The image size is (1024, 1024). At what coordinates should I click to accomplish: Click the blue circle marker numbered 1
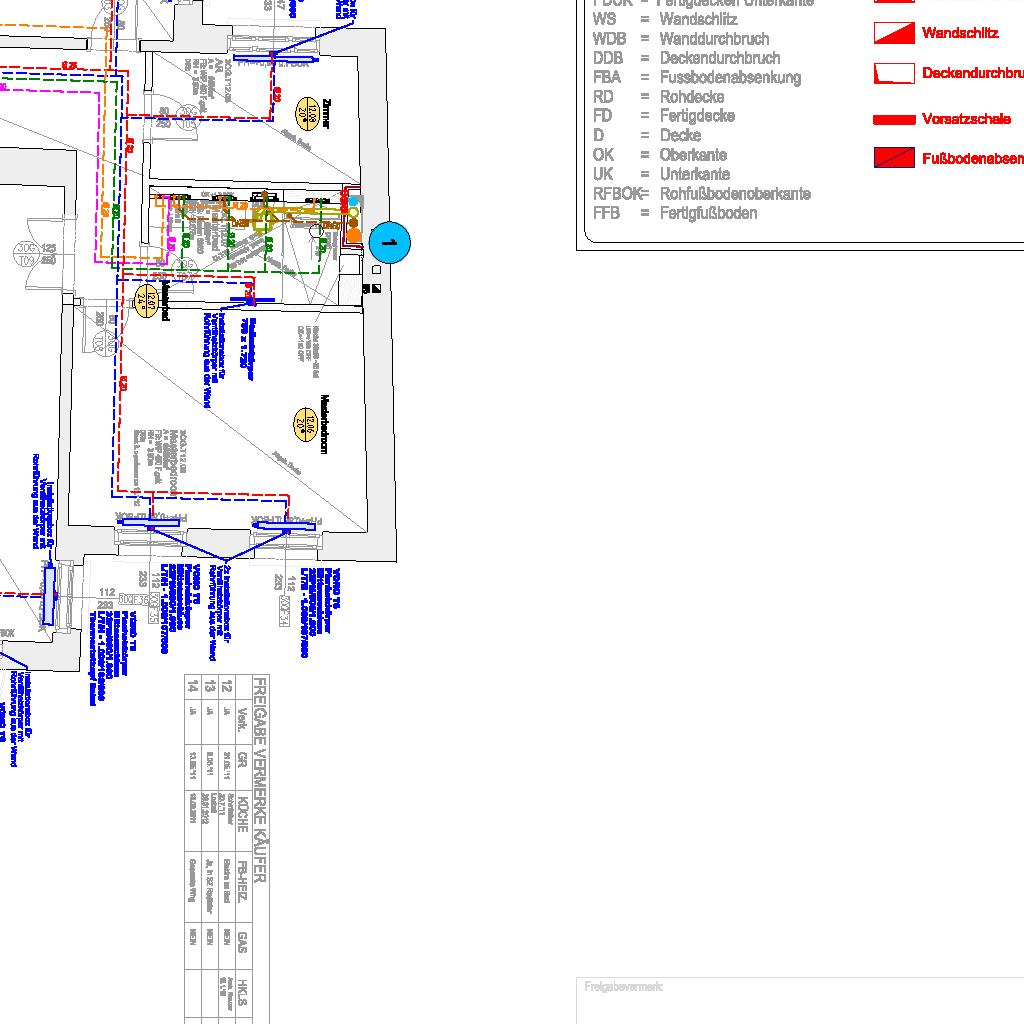[390, 243]
